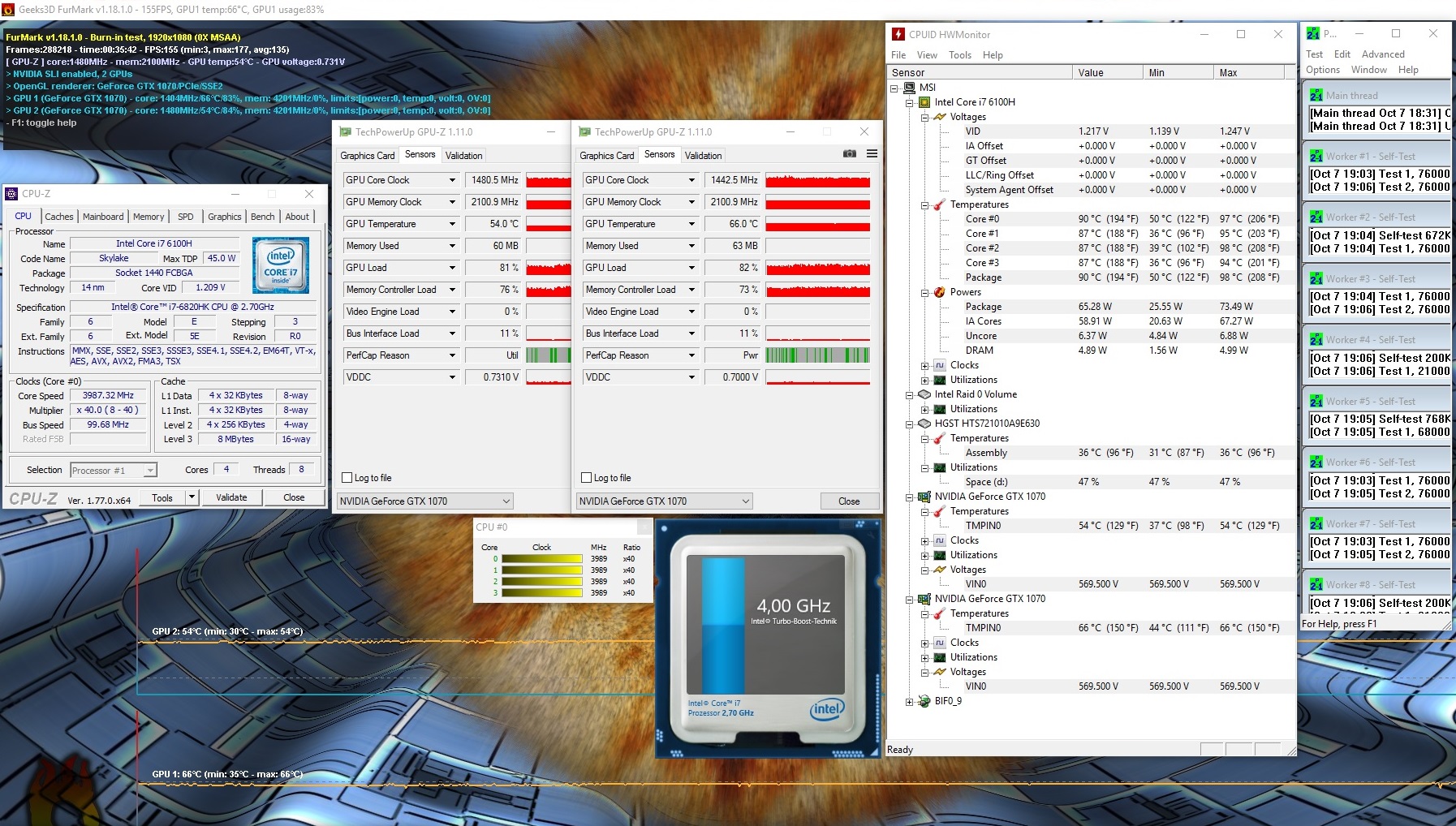Click the GPU Load graph in right GPU-Z
The width and height of the screenshot is (1456, 826).
click(x=818, y=268)
